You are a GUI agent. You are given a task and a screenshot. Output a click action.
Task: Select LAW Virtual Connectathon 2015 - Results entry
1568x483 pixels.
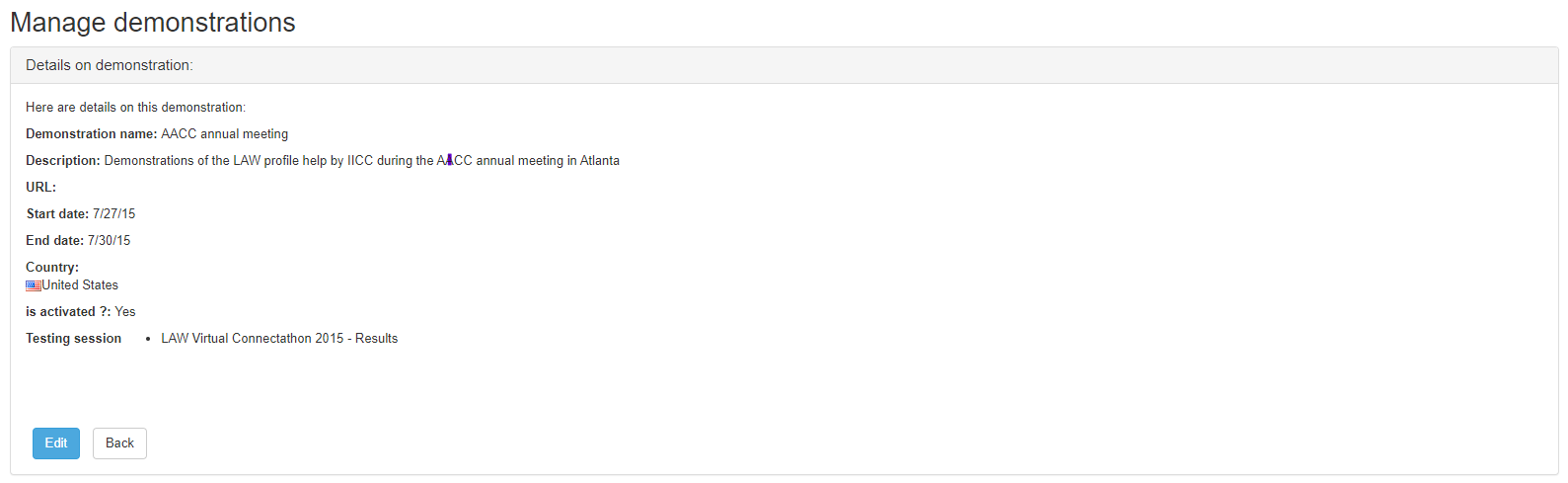[x=279, y=339]
